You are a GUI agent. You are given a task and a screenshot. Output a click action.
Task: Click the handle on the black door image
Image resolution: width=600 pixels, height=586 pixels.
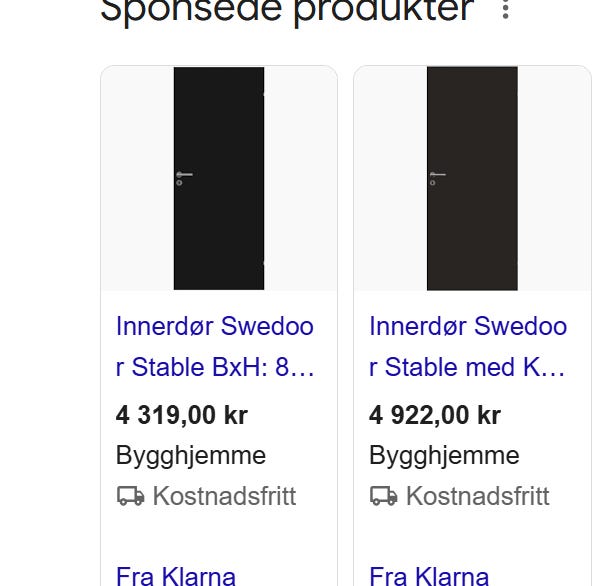pos(183,175)
